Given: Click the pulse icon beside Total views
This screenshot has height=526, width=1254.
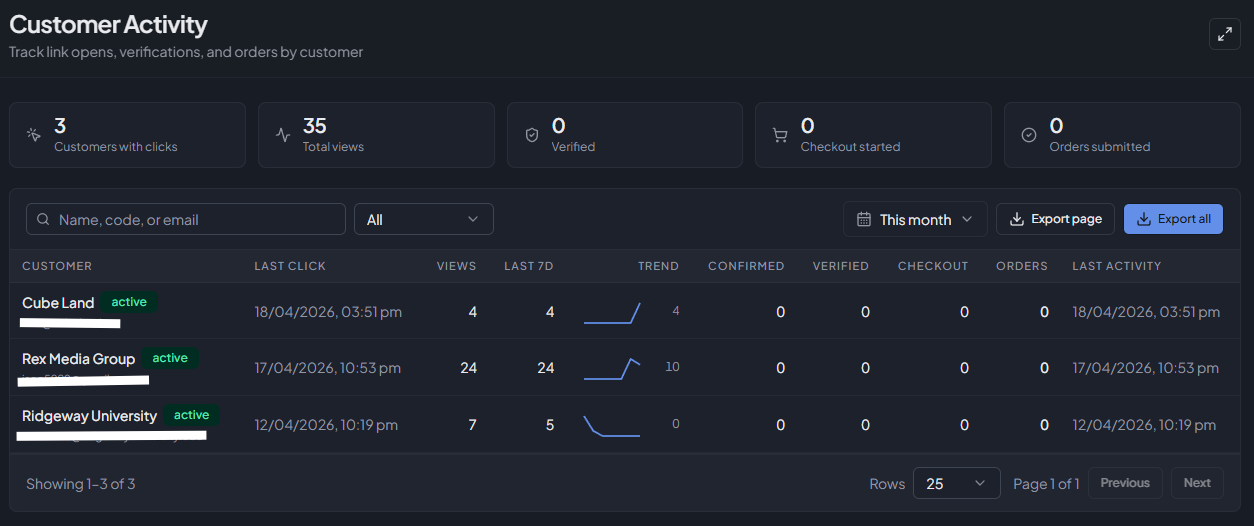Looking at the screenshot, I should pyautogui.click(x=283, y=135).
